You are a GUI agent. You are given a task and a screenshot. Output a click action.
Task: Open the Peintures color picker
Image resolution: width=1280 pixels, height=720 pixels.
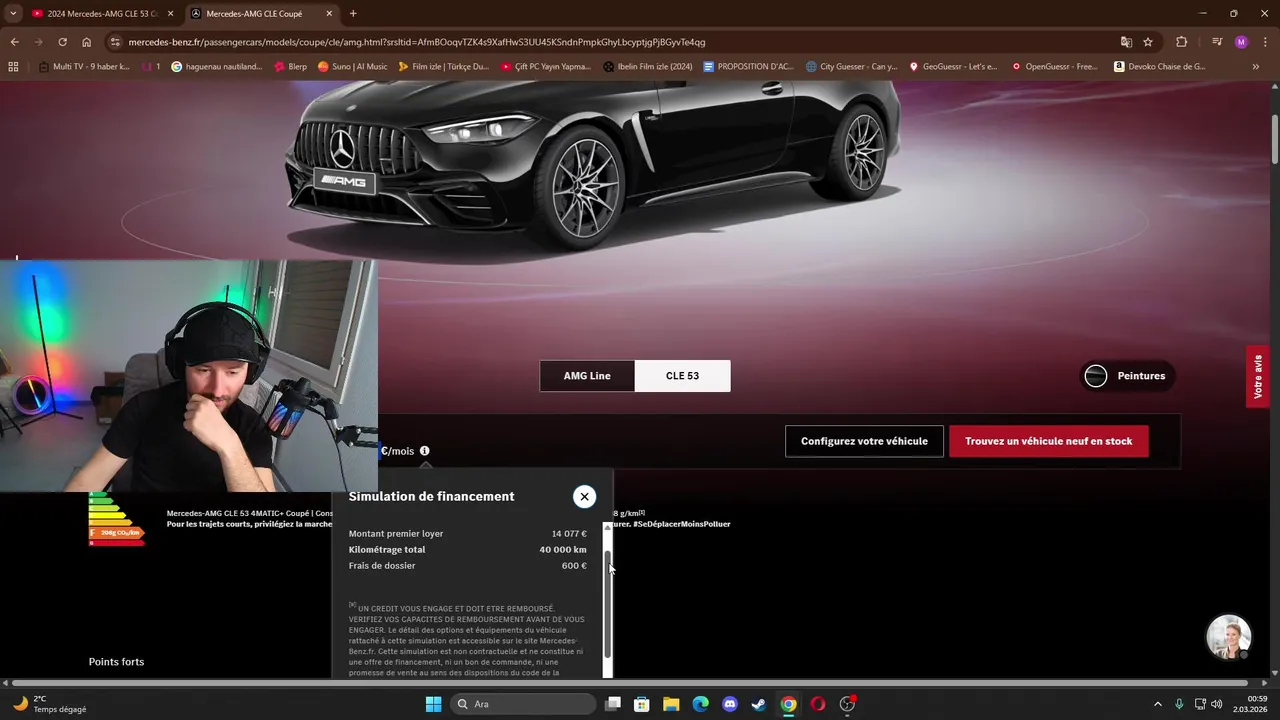click(x=1126, y=376)
